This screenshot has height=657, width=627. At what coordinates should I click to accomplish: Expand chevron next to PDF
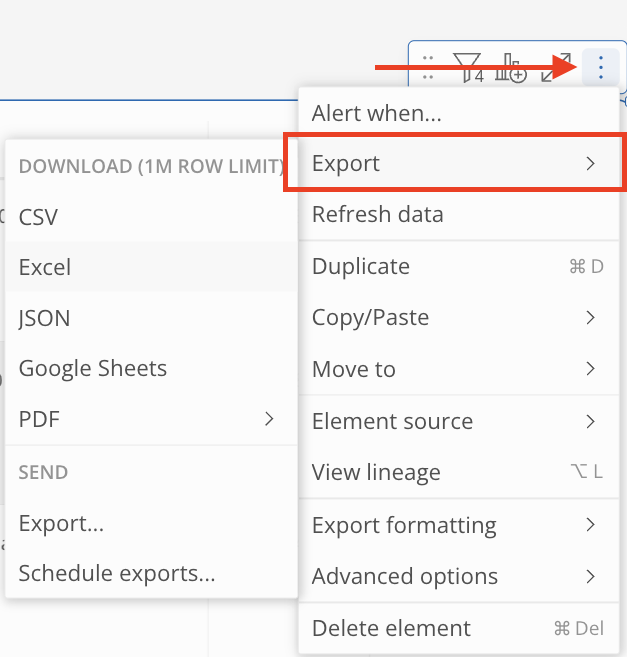click(269, 419)
